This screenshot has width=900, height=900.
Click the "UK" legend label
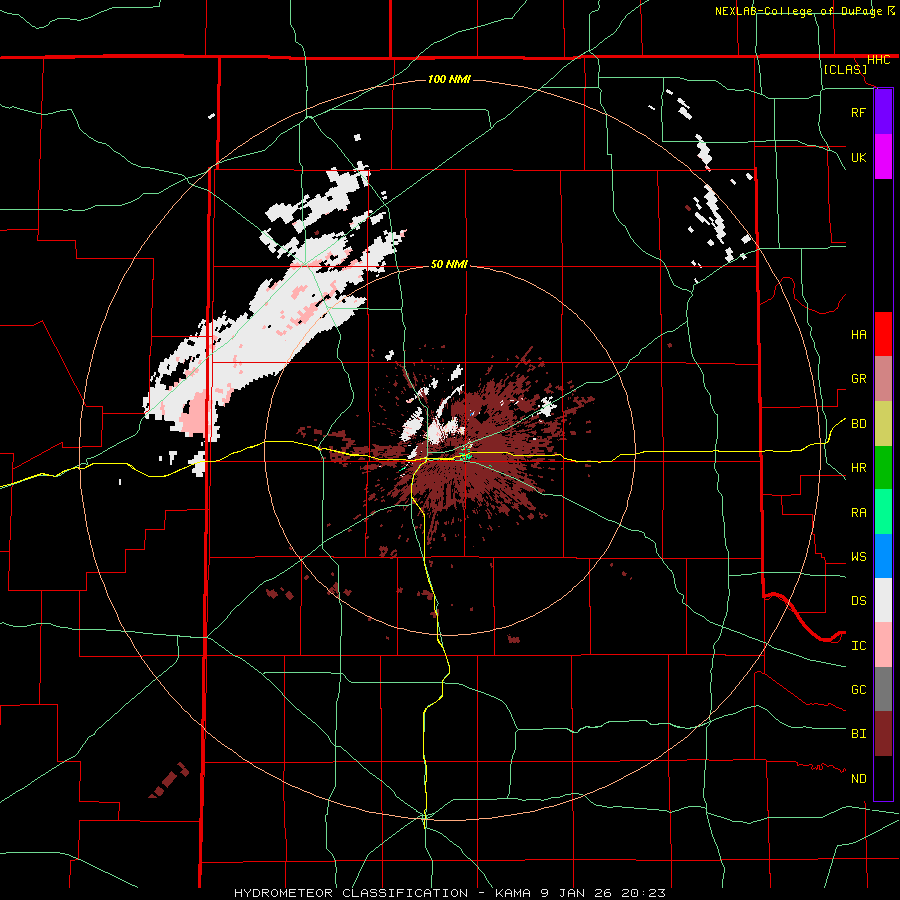click(858, 158)
